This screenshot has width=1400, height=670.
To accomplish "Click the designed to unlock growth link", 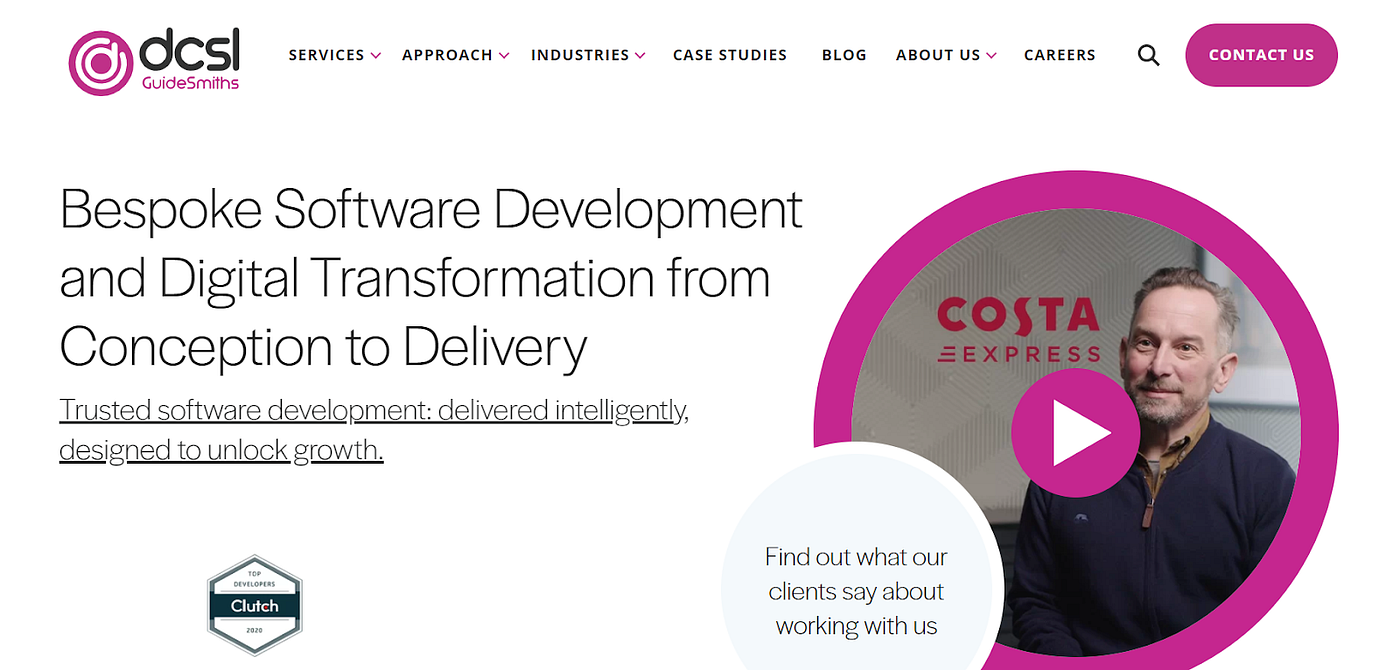I will (221, 450).
